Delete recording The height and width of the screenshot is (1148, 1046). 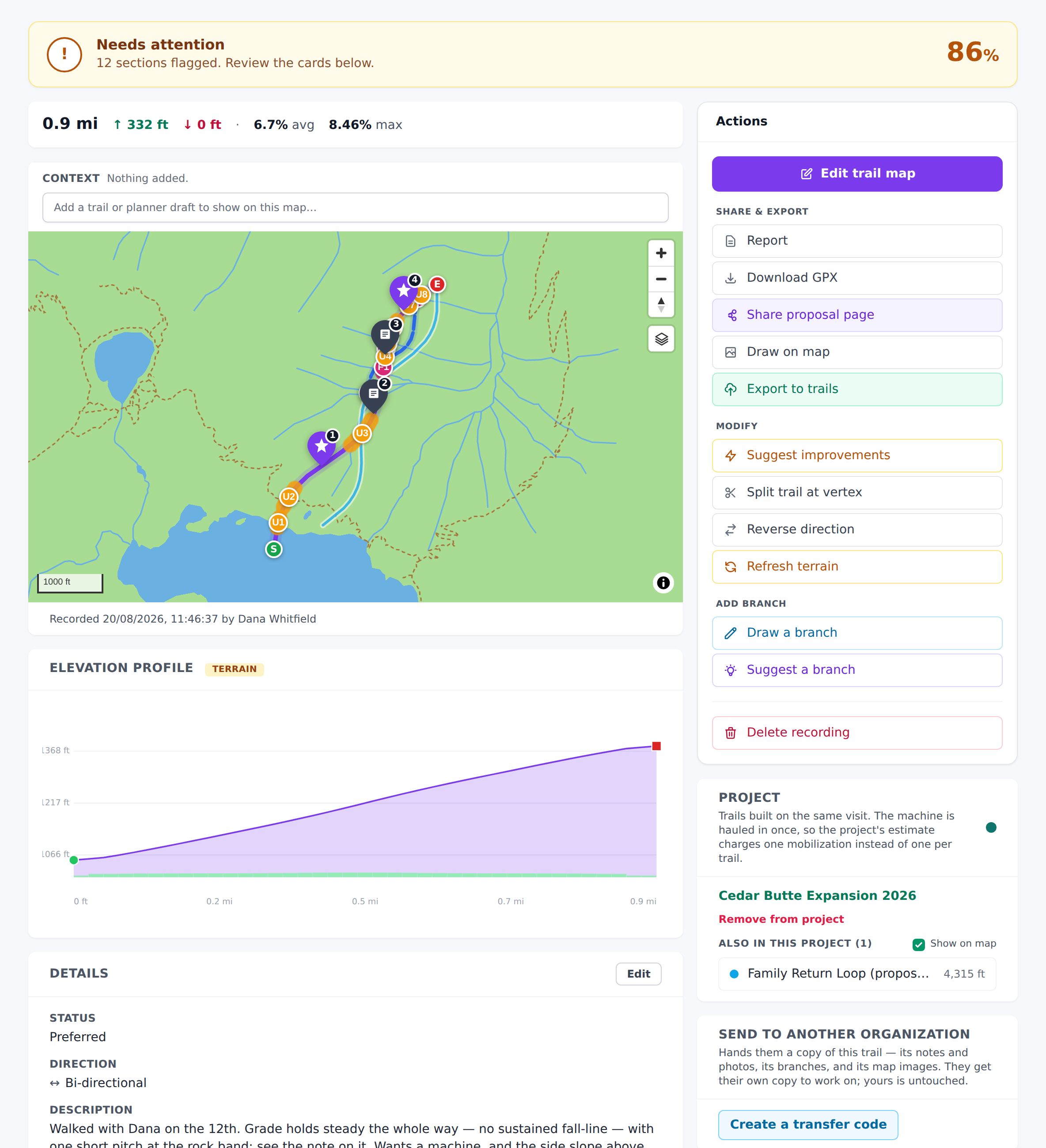point(857,733)
